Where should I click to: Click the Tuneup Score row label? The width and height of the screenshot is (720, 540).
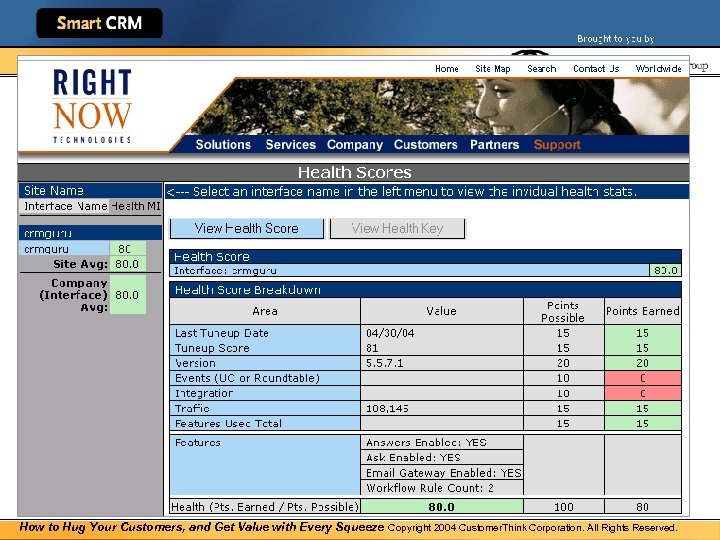pos(212,348)
